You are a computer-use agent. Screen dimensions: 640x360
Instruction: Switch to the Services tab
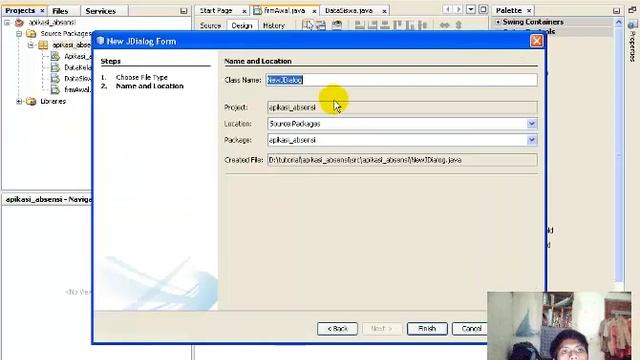pyautogui.click(x=100, y=11)
